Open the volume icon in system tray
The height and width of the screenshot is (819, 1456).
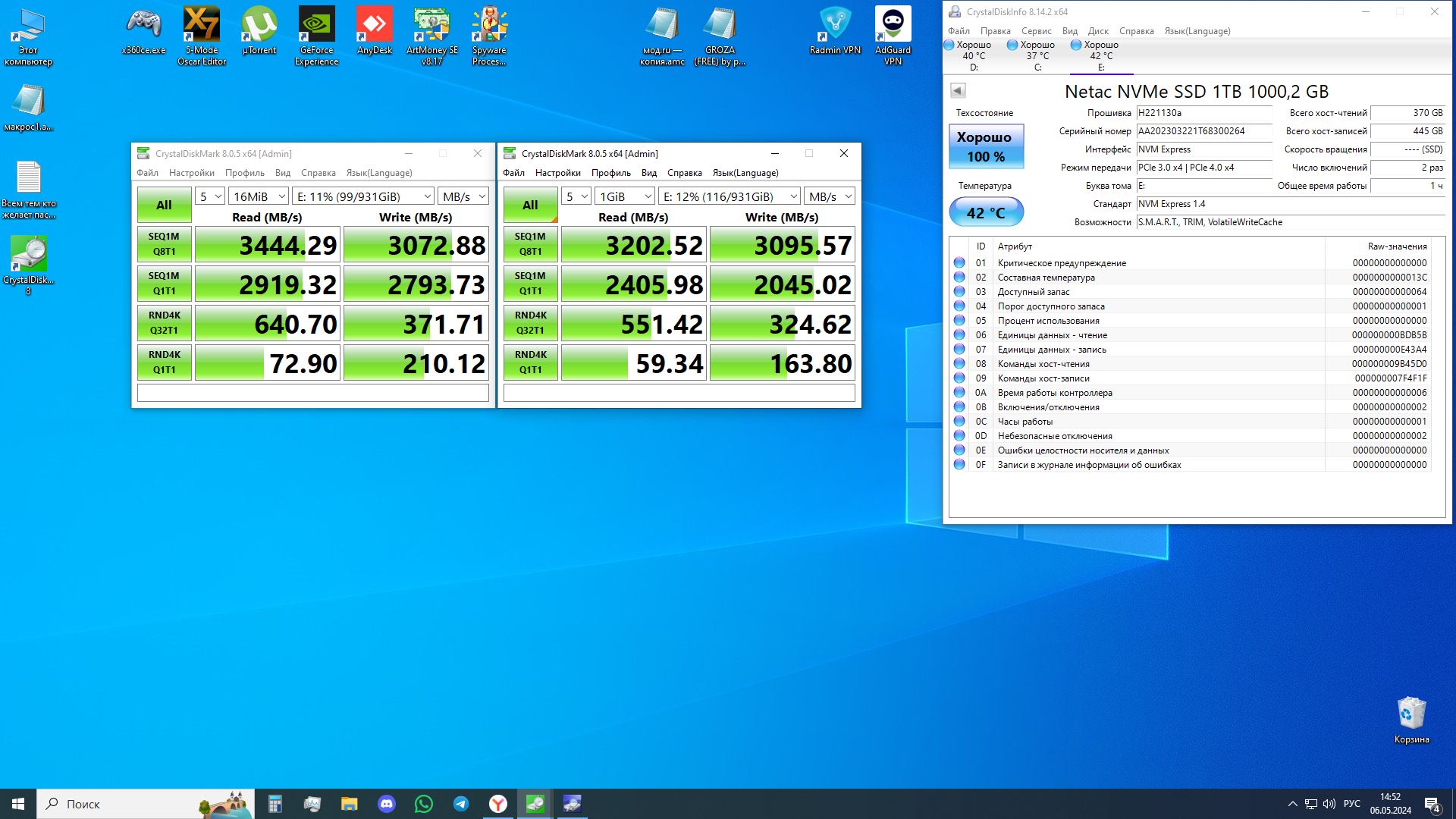click(1329, 804)
